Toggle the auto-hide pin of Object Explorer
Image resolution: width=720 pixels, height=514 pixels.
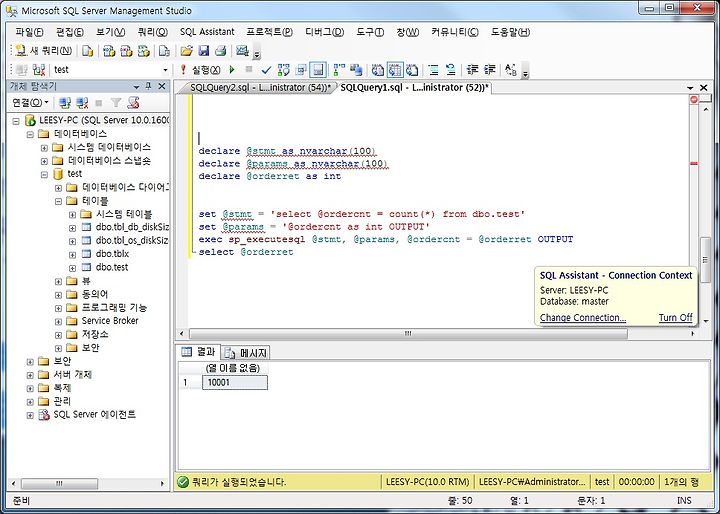(148, 86)
